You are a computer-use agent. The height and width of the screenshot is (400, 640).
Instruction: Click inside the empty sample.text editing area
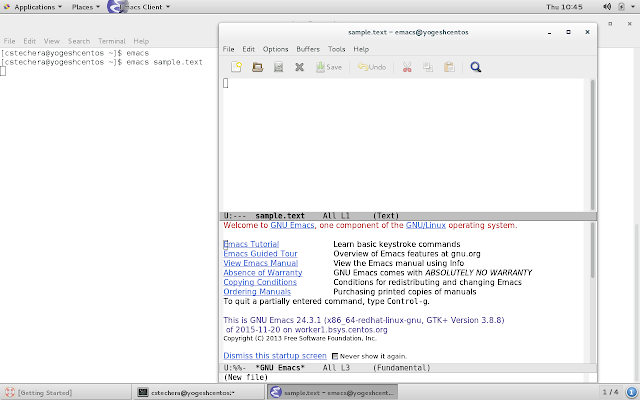404,145
